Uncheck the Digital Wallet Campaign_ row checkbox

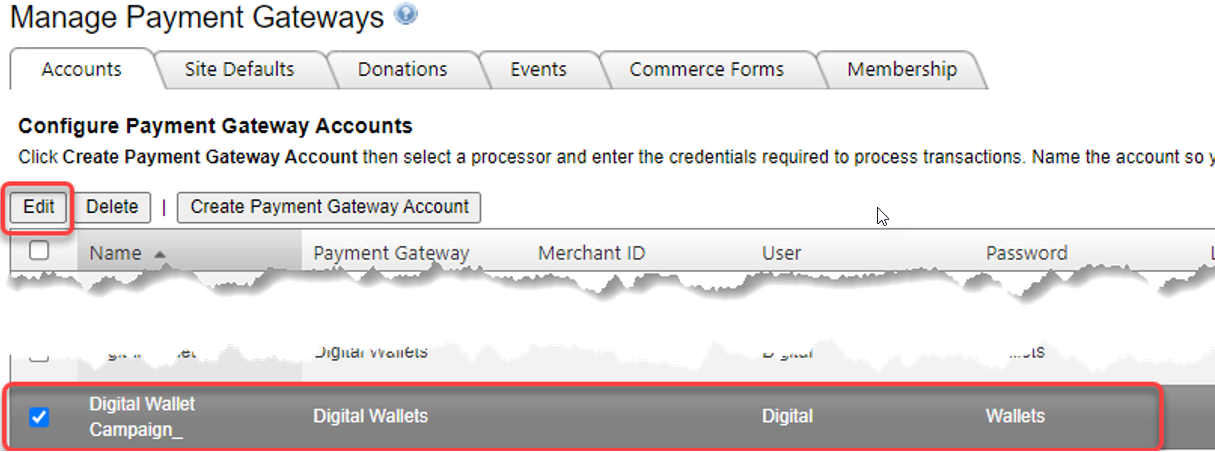pyautogui.click(x=39, y=417)
